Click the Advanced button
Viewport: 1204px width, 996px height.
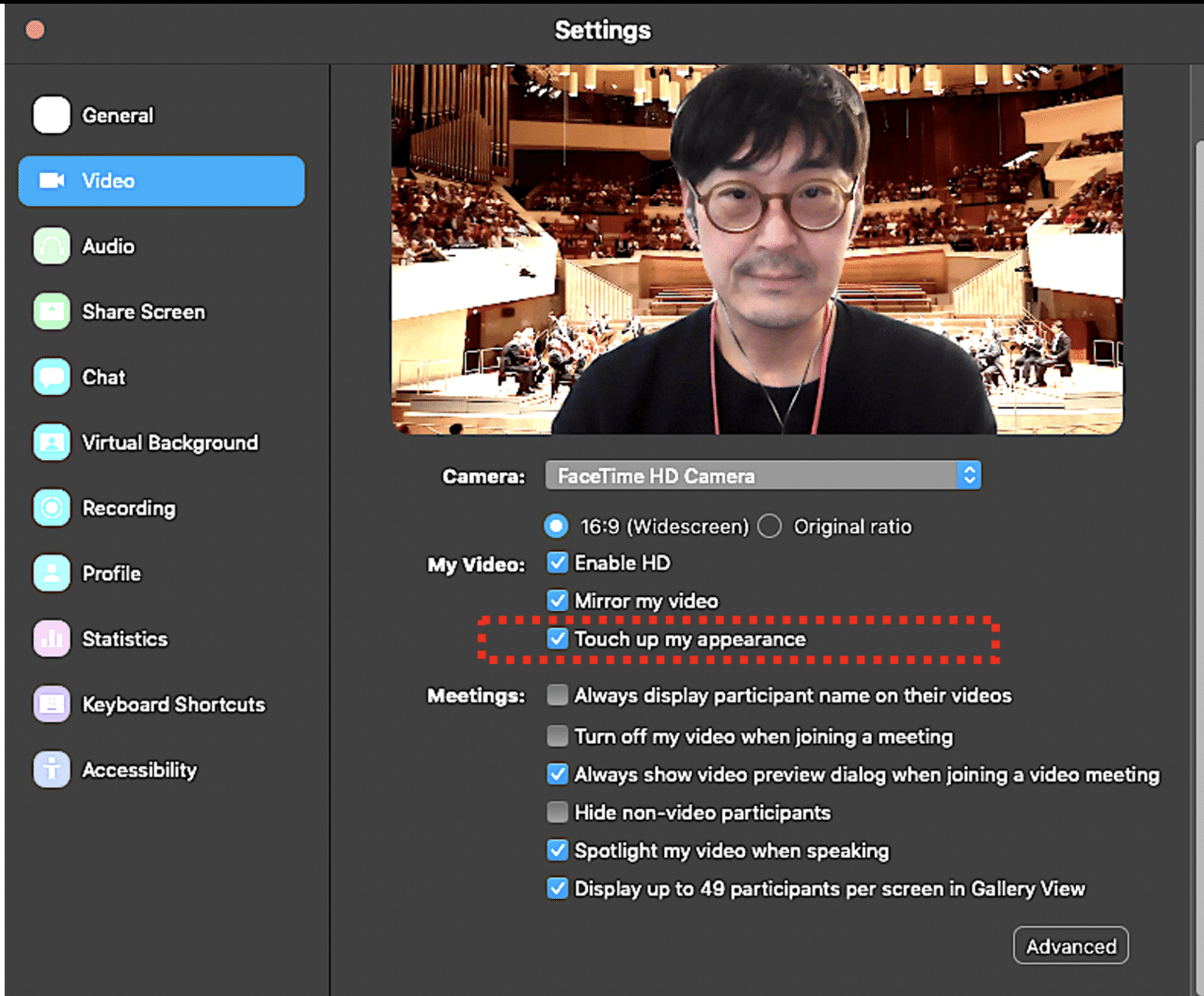tap(1070, 945)
